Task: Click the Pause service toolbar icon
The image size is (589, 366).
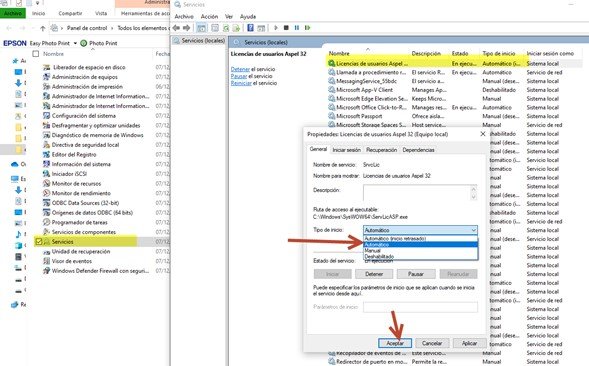Action: 297,28
